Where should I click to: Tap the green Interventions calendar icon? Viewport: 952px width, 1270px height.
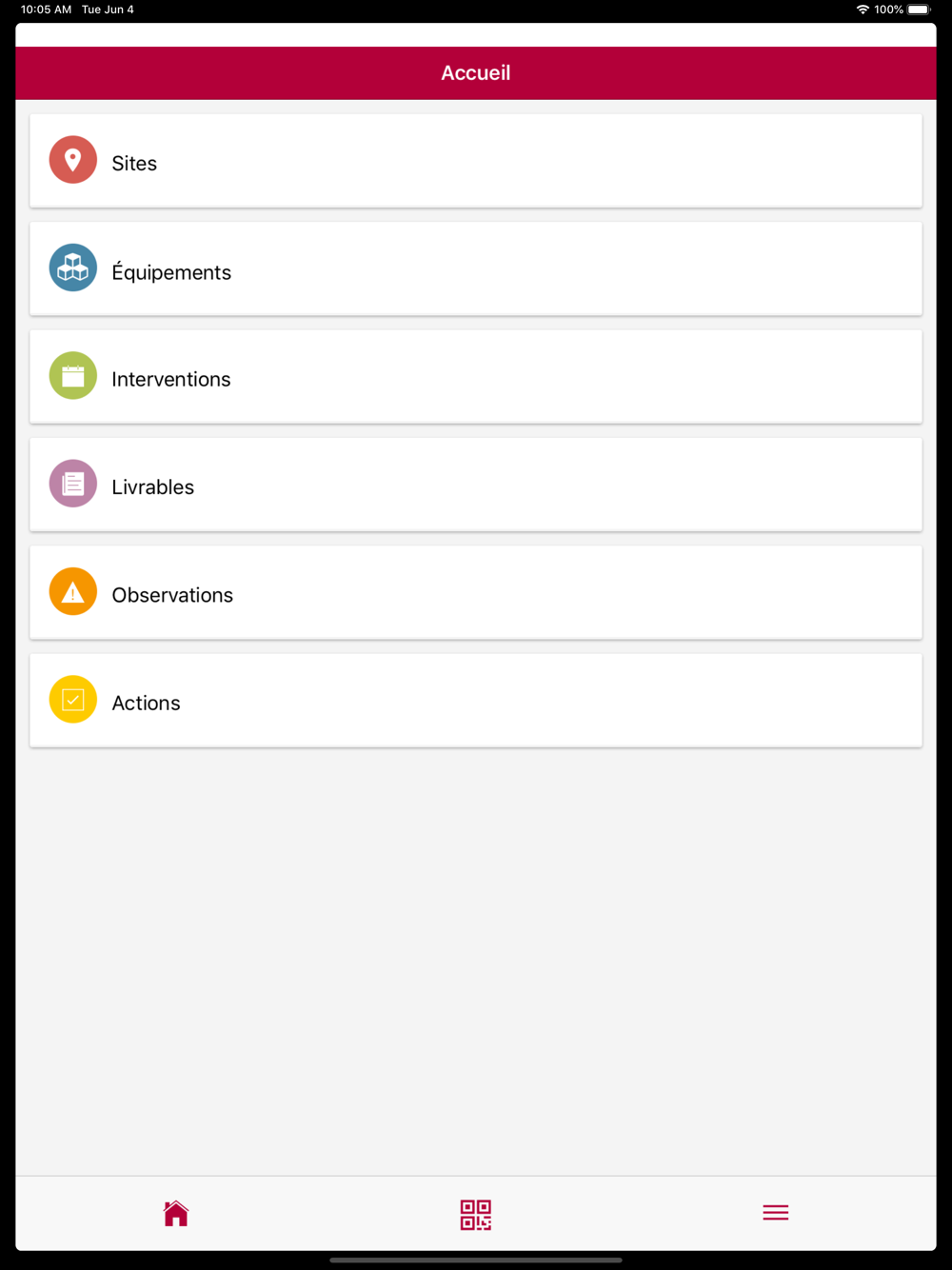(73, 376)
